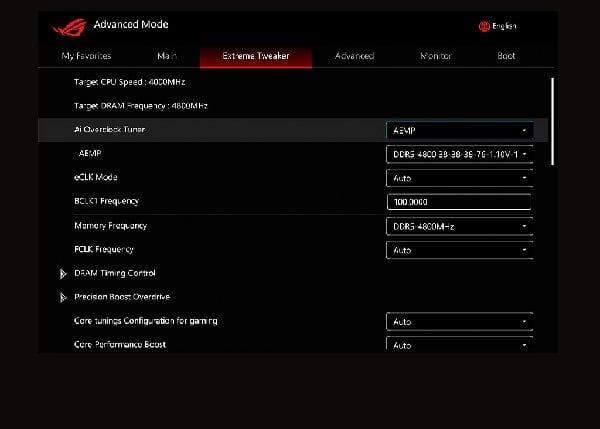The width and height of the screenshot is (600, 429).
Task: Click the Core Performance Boost label
Action: 120,344
